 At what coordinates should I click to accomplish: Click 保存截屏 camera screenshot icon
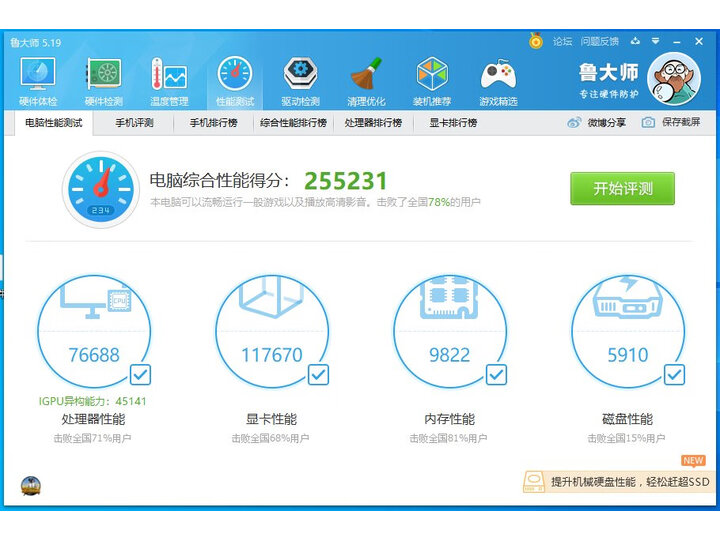[x=648, y=123]
